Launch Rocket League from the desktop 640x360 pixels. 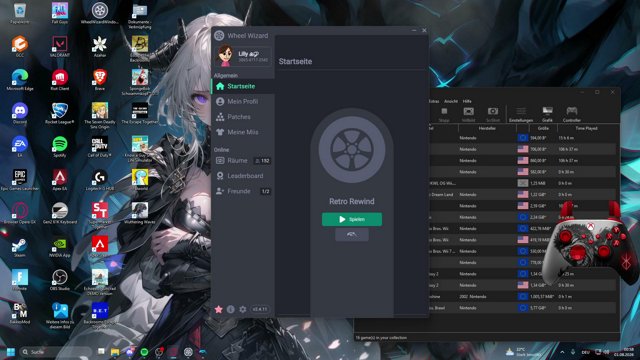pyautogui.click(x=60, y=113)
